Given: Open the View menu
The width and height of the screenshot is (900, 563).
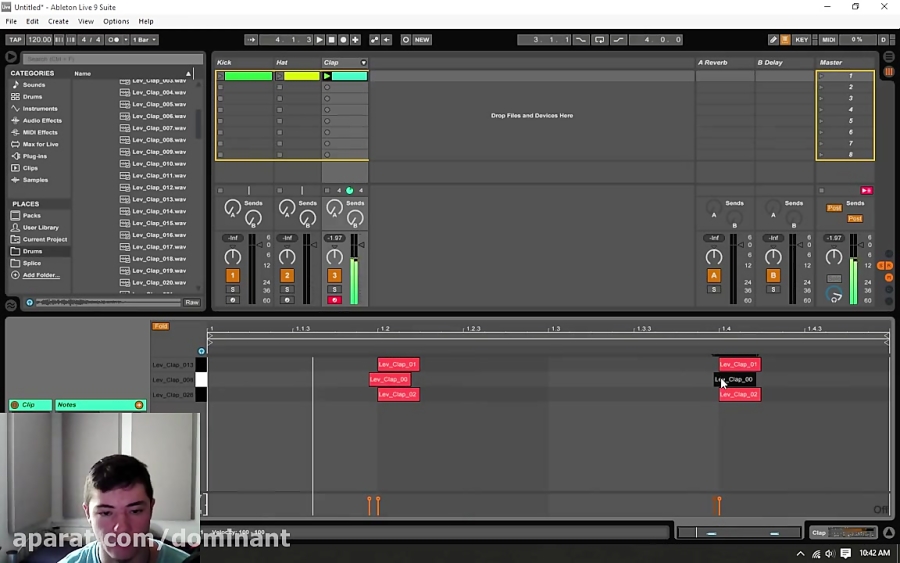Looking at the screenshot, I should [86, 21].
